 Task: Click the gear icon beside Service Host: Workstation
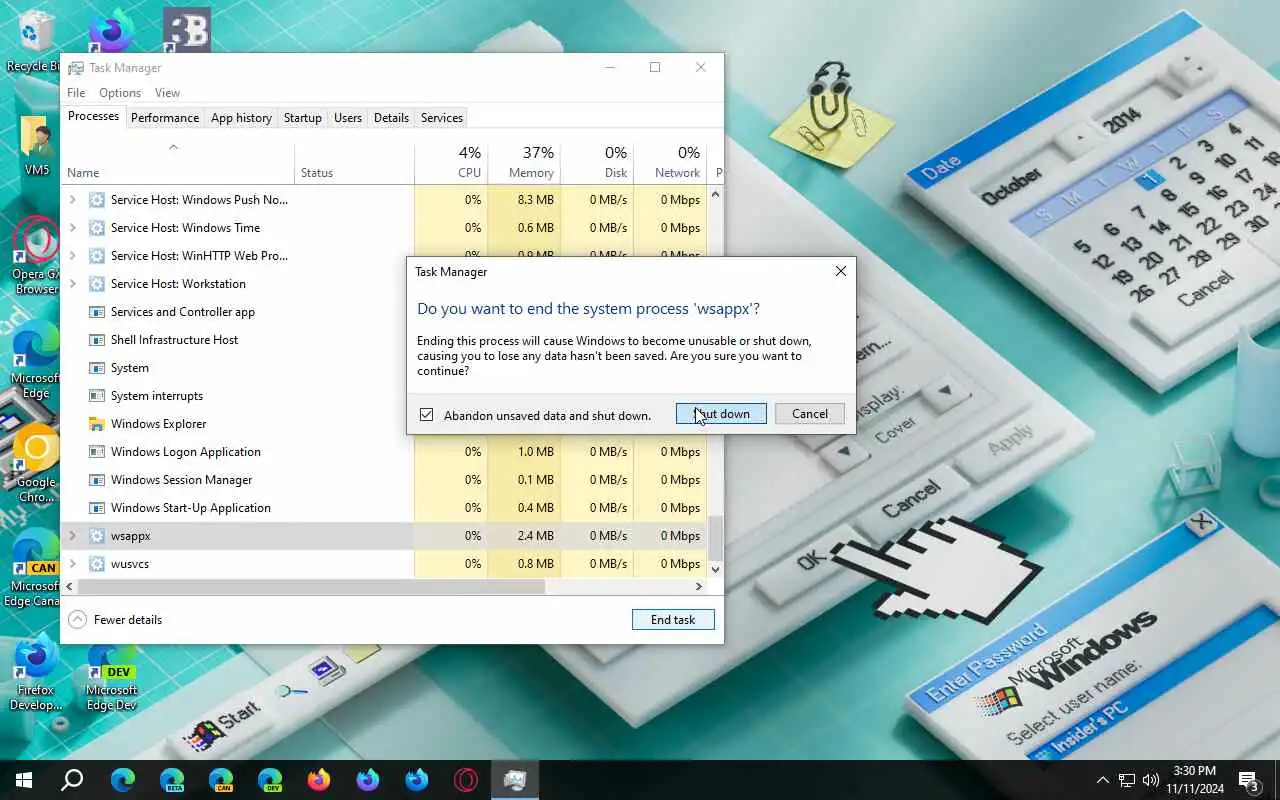[97, 284]
